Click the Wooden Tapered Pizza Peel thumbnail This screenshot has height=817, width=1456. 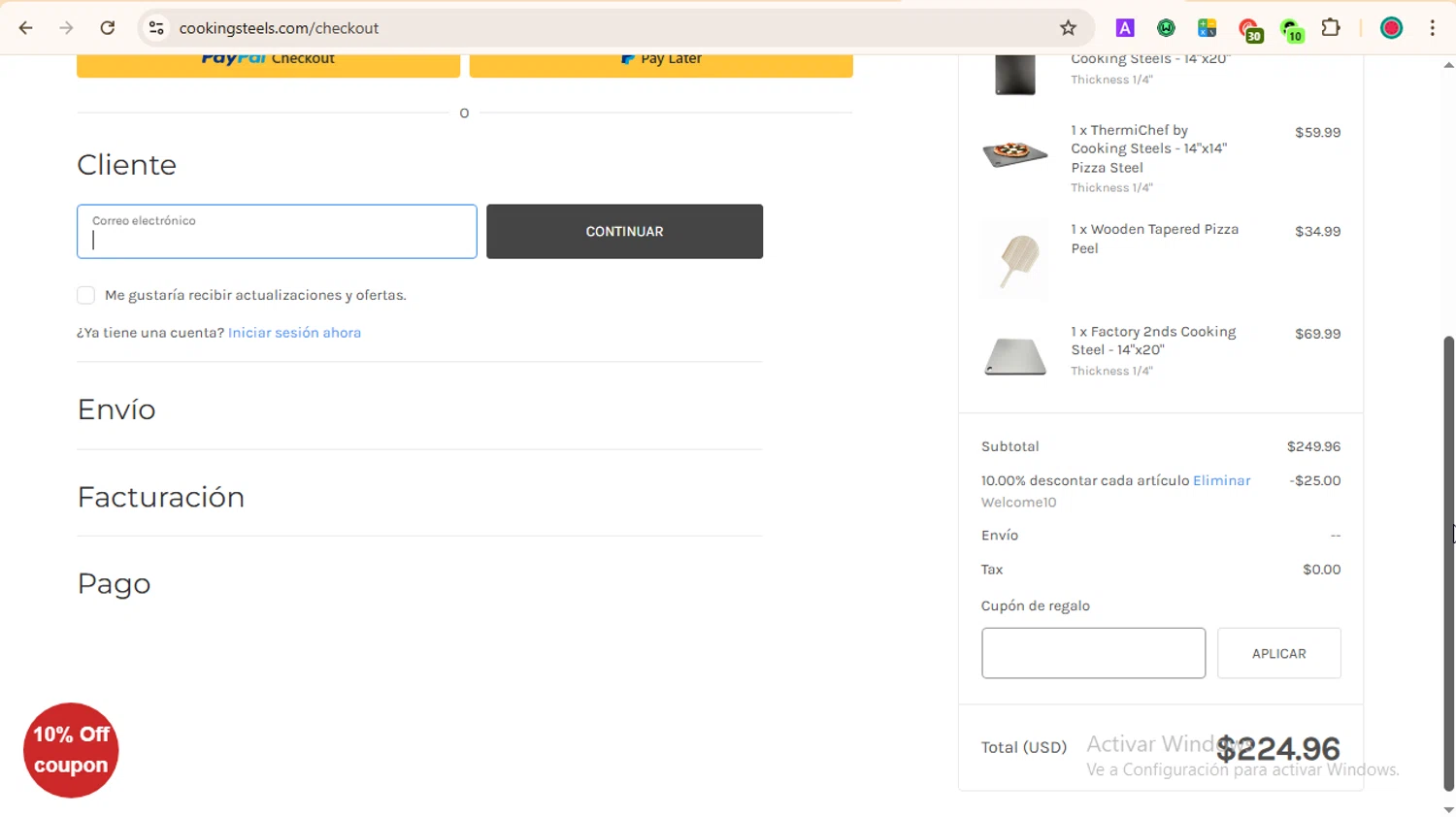tap(1015, 260)
